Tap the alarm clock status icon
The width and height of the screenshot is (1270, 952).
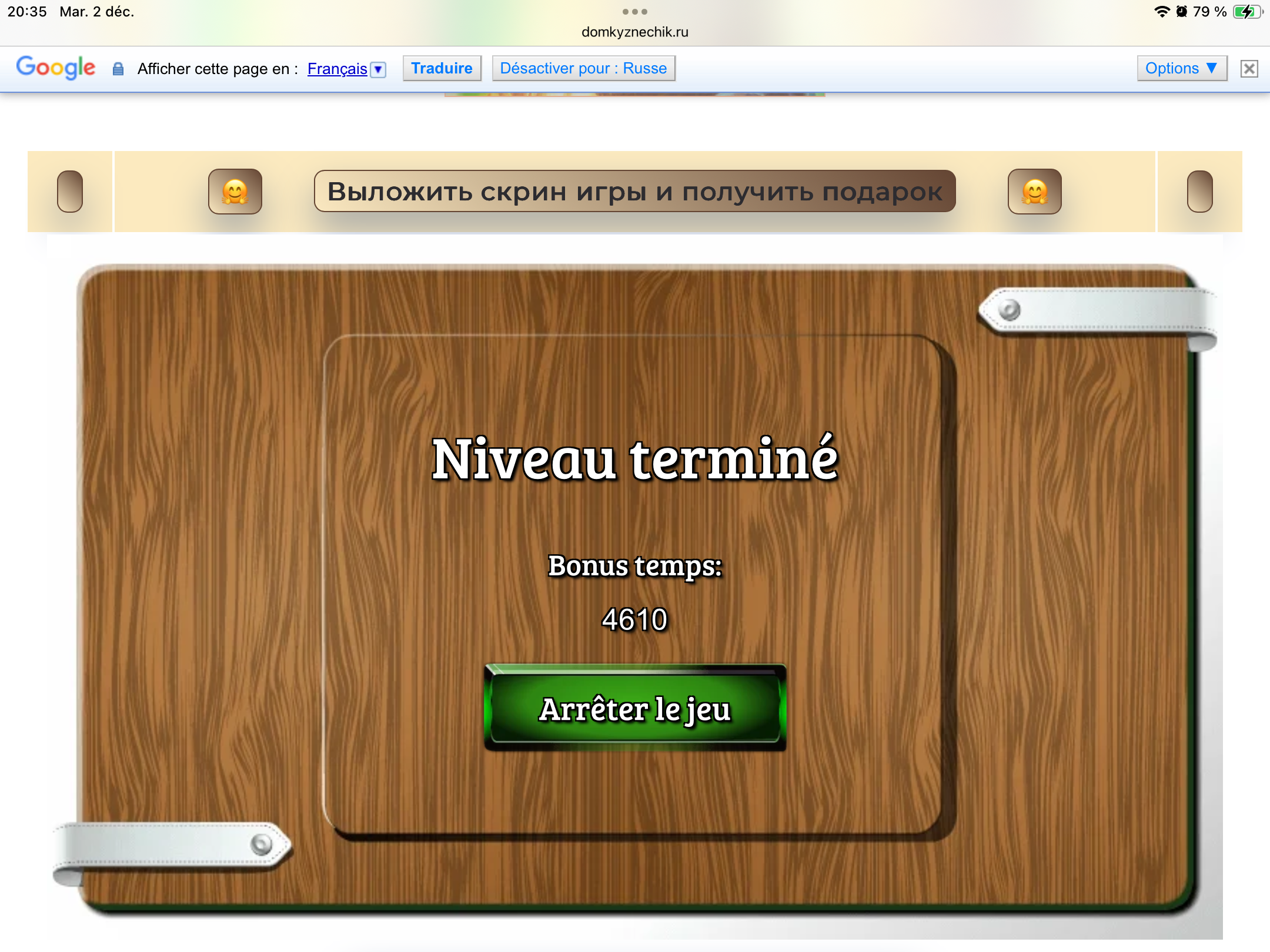coord(1181,12)
